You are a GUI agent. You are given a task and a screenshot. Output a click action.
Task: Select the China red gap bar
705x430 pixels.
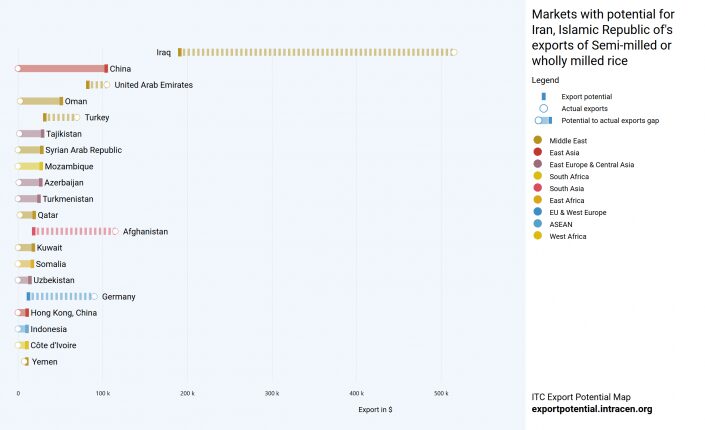pyautogui.click(x=62, y=68)
